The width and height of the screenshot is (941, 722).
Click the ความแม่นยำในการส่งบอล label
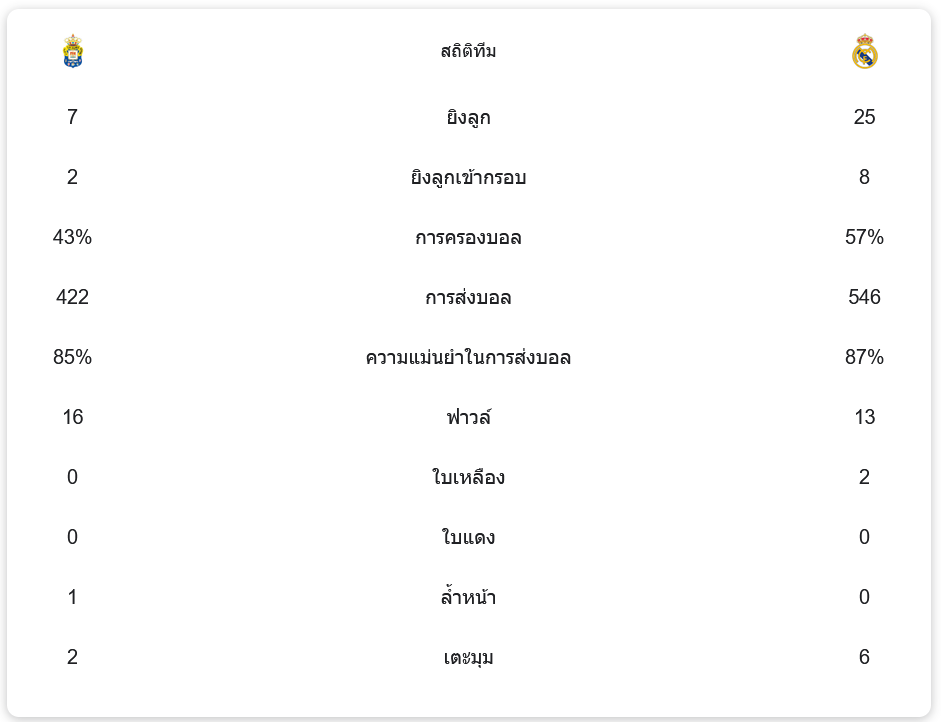pos(468,357)
